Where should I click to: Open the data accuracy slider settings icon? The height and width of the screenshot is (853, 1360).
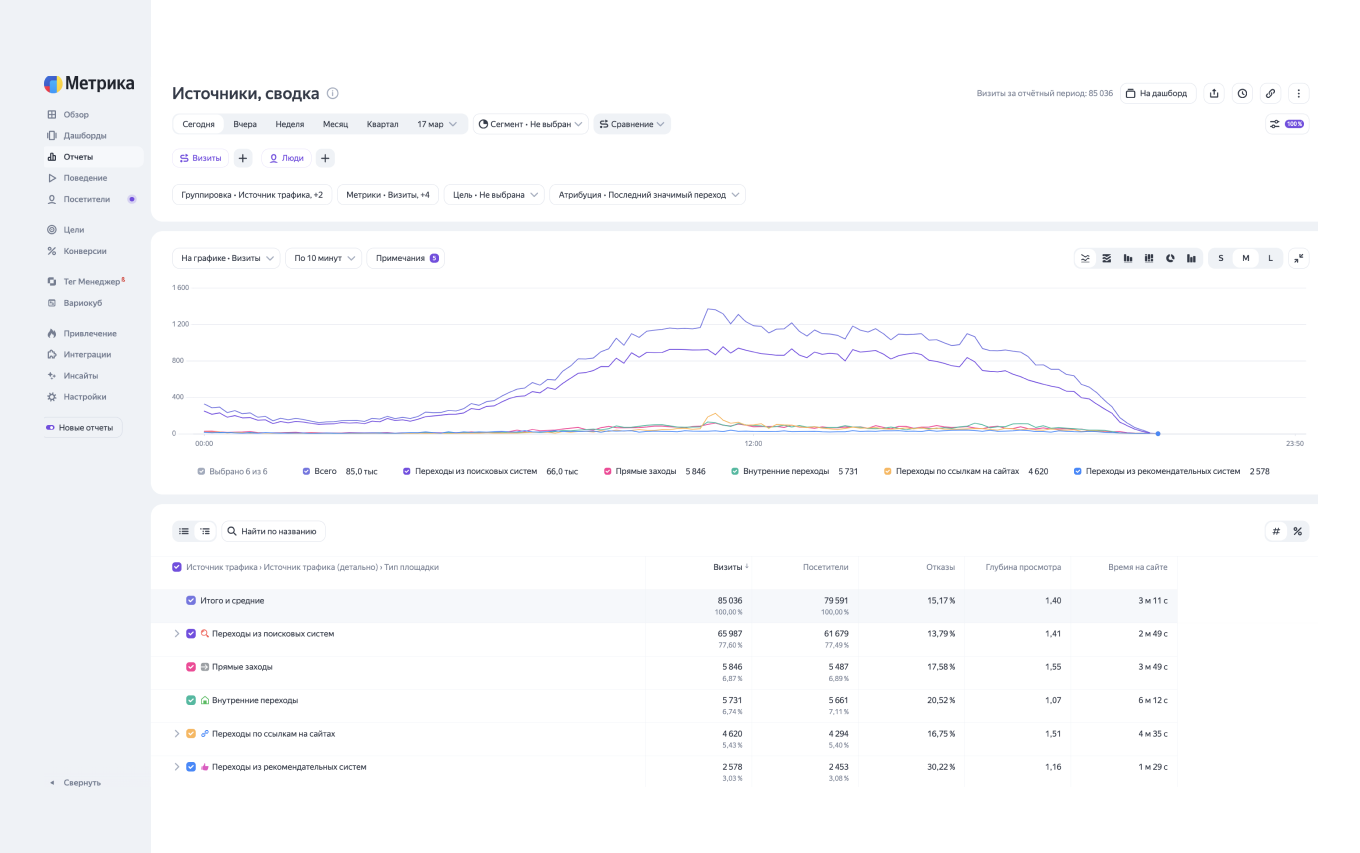1275,124
